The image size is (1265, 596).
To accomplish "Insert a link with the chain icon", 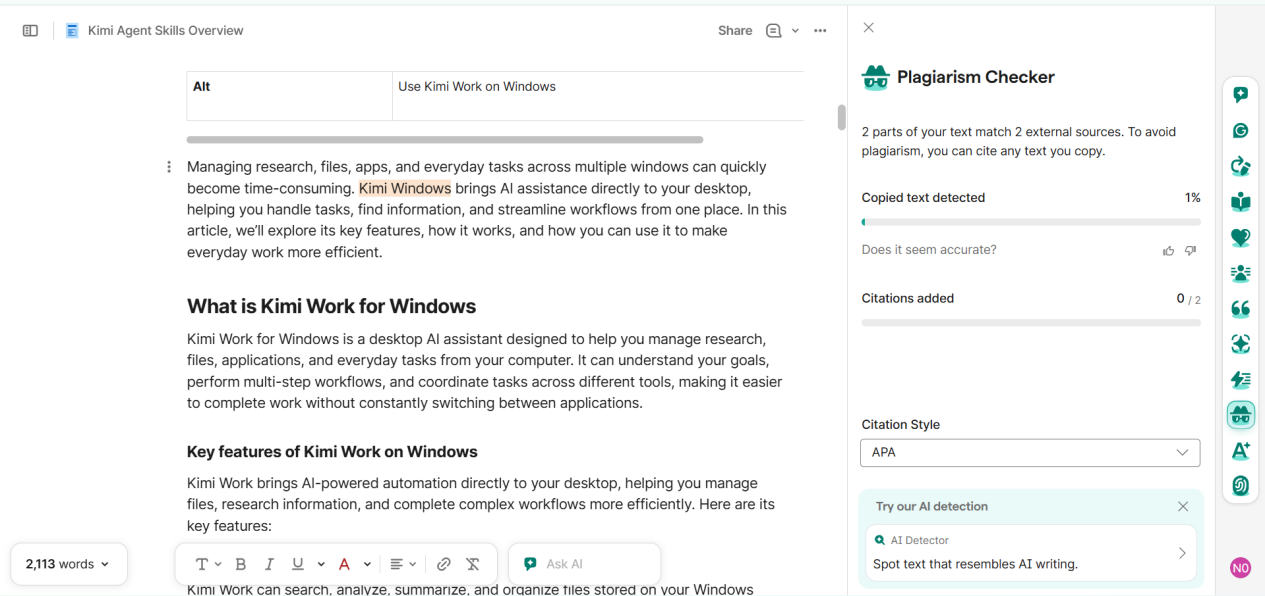I will pos(444,564).
